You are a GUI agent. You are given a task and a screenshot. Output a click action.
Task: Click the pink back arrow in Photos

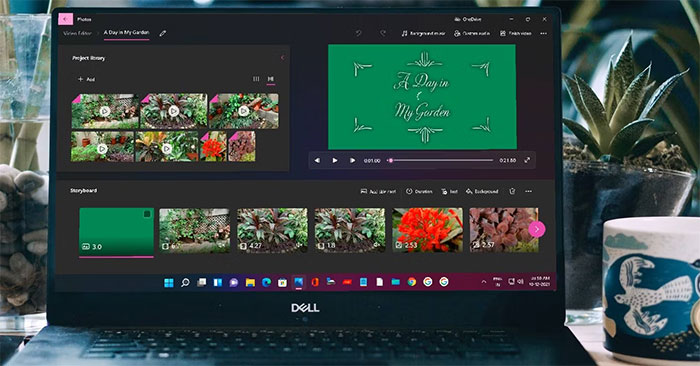[65, 19]
